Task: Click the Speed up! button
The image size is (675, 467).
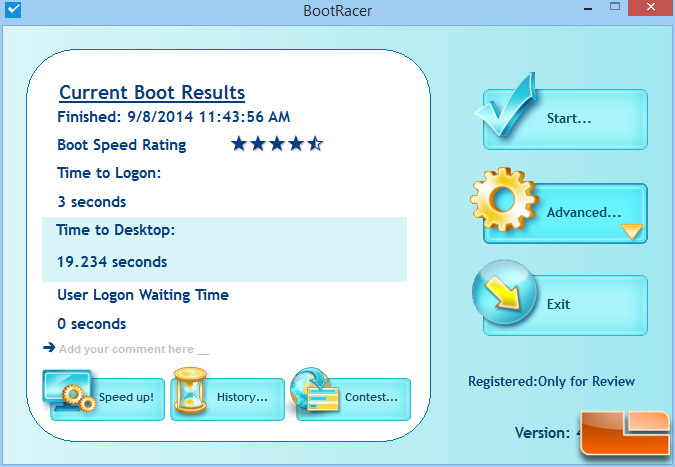Action: coord(107,399)
